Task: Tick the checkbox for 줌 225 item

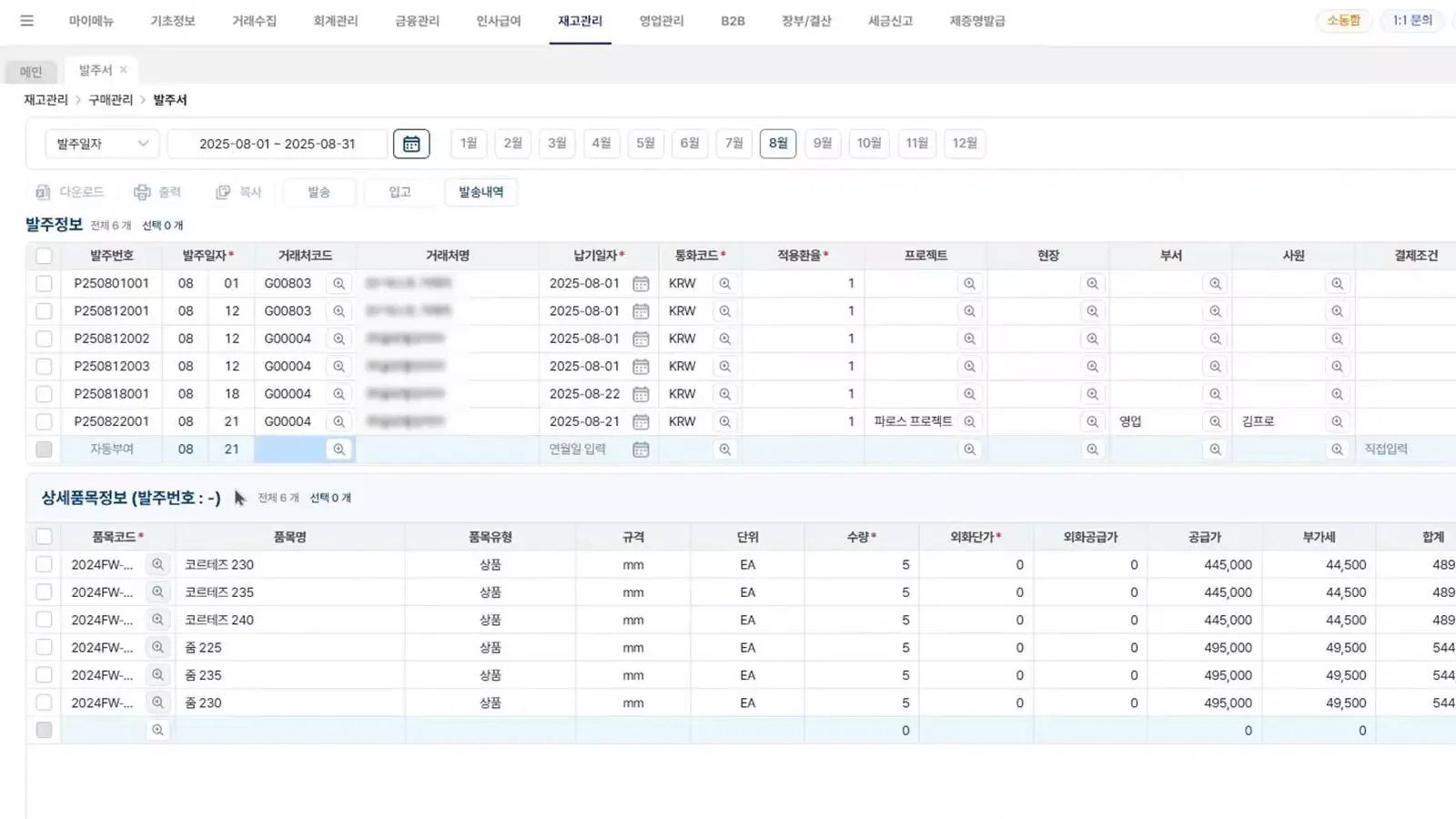Action: (44, 647)
